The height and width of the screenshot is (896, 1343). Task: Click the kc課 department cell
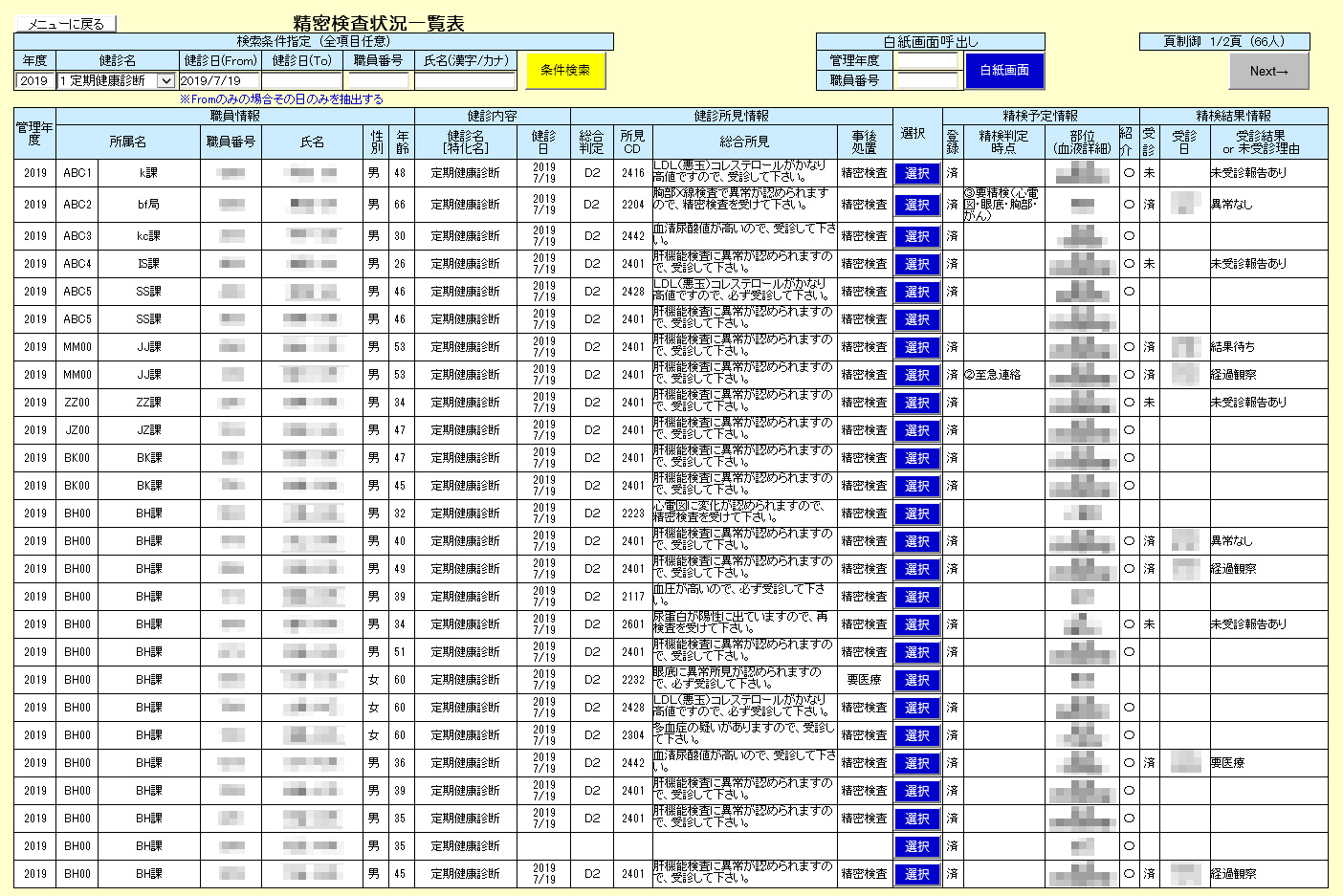click(149, 236)
